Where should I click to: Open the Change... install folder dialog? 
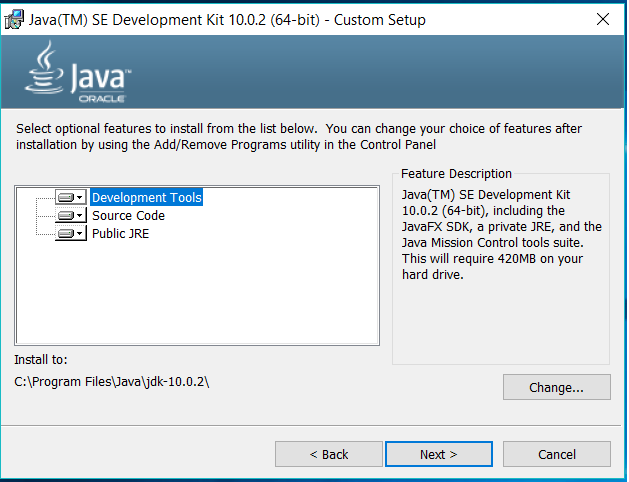[x=557, y=387]
